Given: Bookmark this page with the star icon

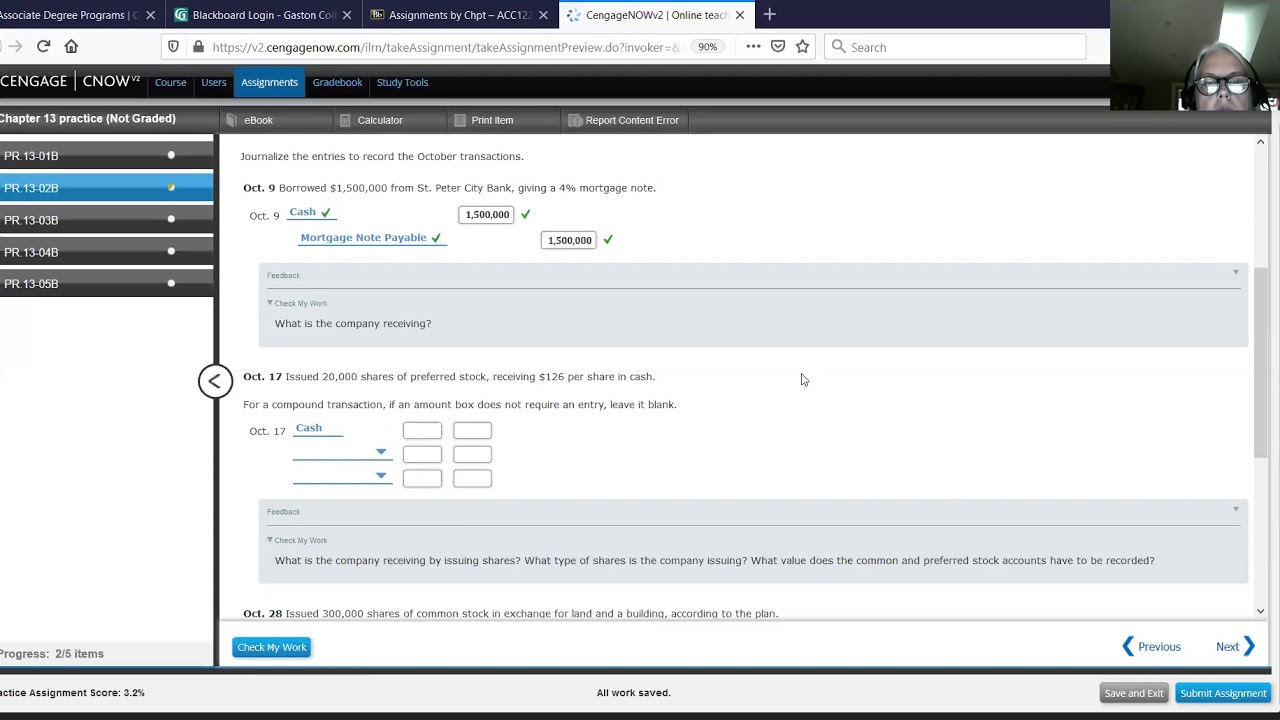Looking at the screenshot, I should point(802,47).
